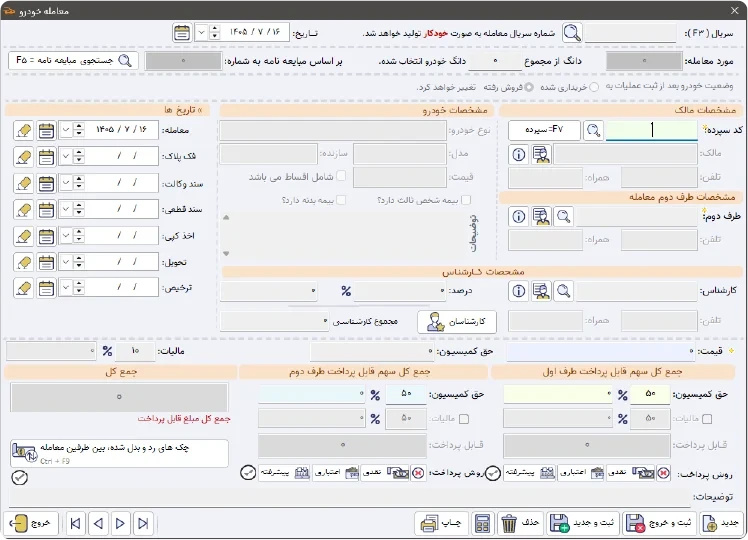Check the بیمه بدنه دارد checkbox
Screen dimensions: 748x540
[341, 200]
